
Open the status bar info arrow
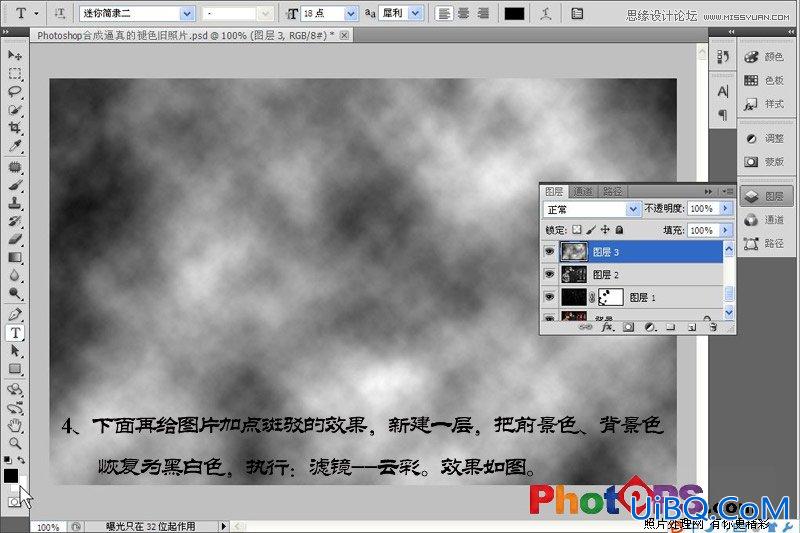tap(223, 526)
